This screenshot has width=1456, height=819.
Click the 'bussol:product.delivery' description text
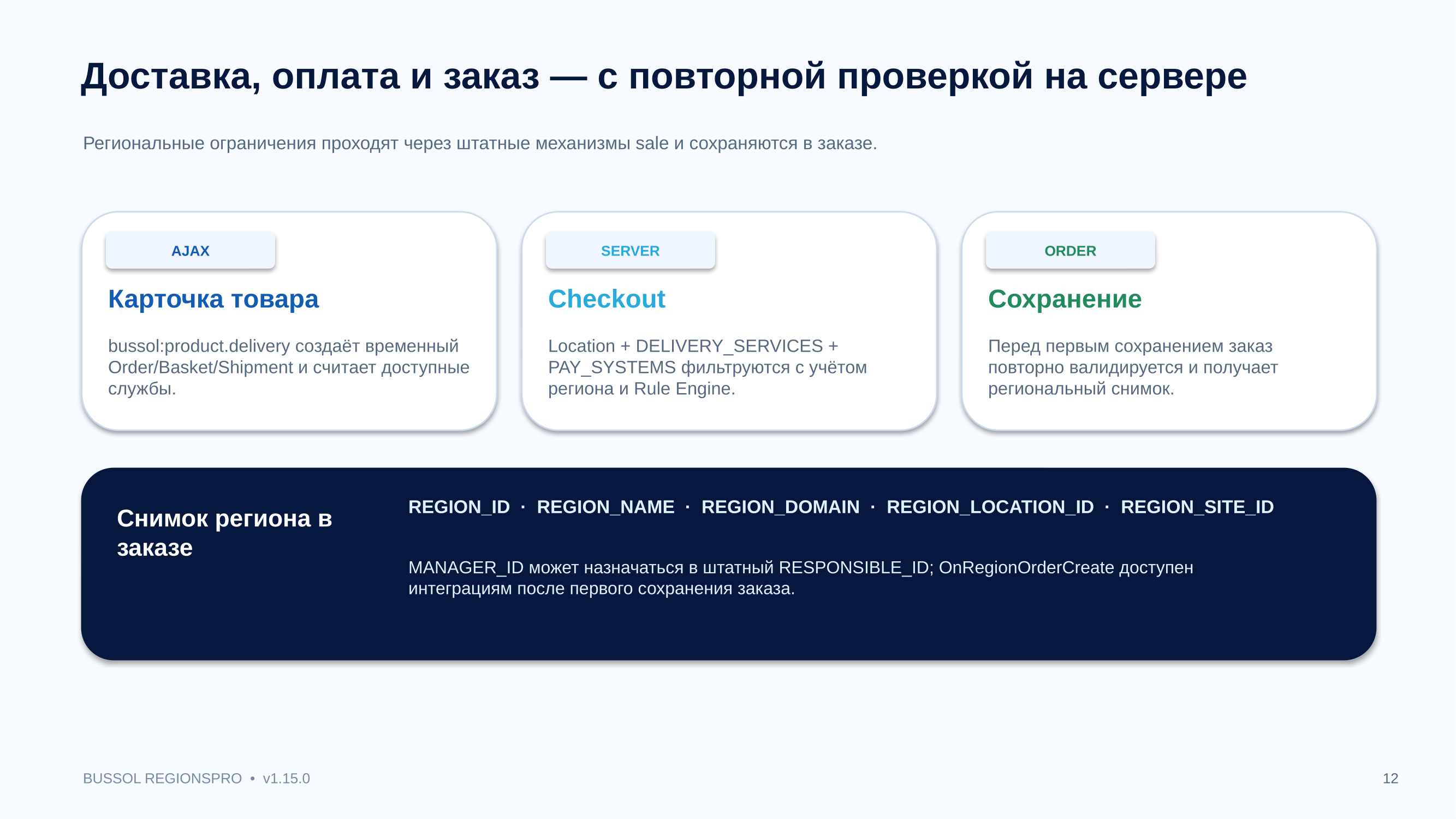pos(289,367)
